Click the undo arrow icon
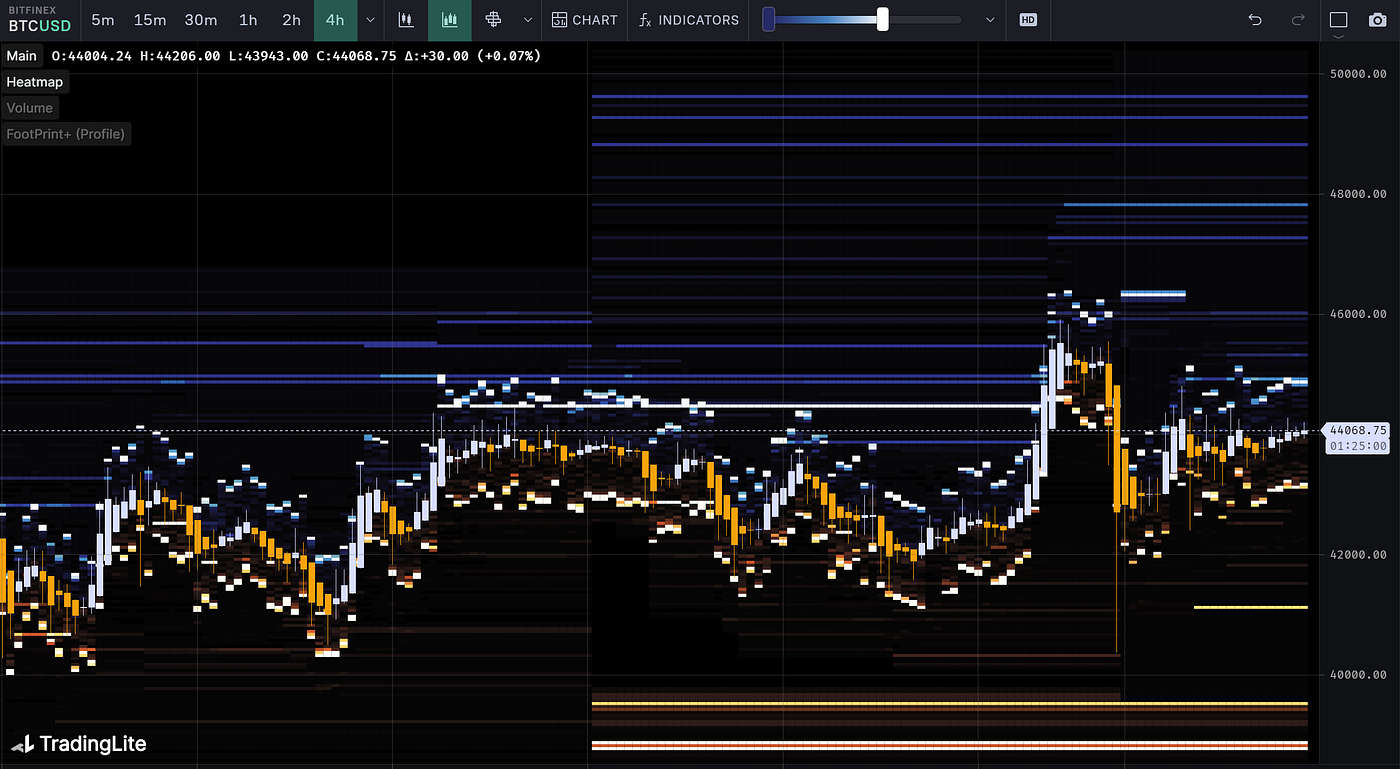1400x769 pixels. [x=1255, y=20]
